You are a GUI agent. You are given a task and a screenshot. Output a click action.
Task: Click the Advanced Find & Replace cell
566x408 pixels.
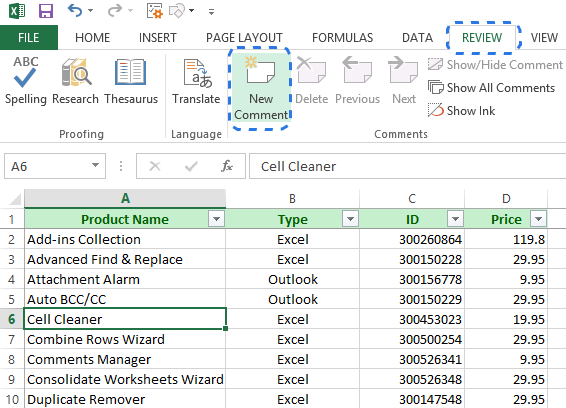pyautogui.click(x=125, y=259)
